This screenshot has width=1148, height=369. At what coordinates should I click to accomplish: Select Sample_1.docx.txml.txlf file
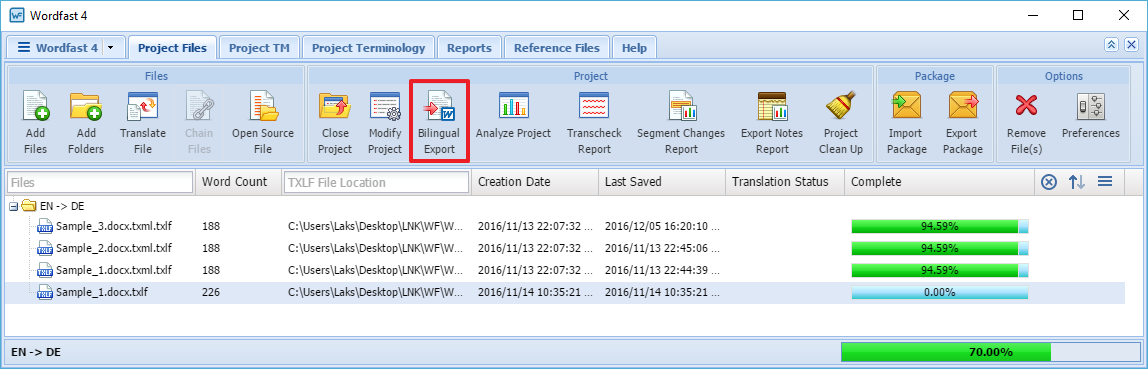click(x=113, y=271)
